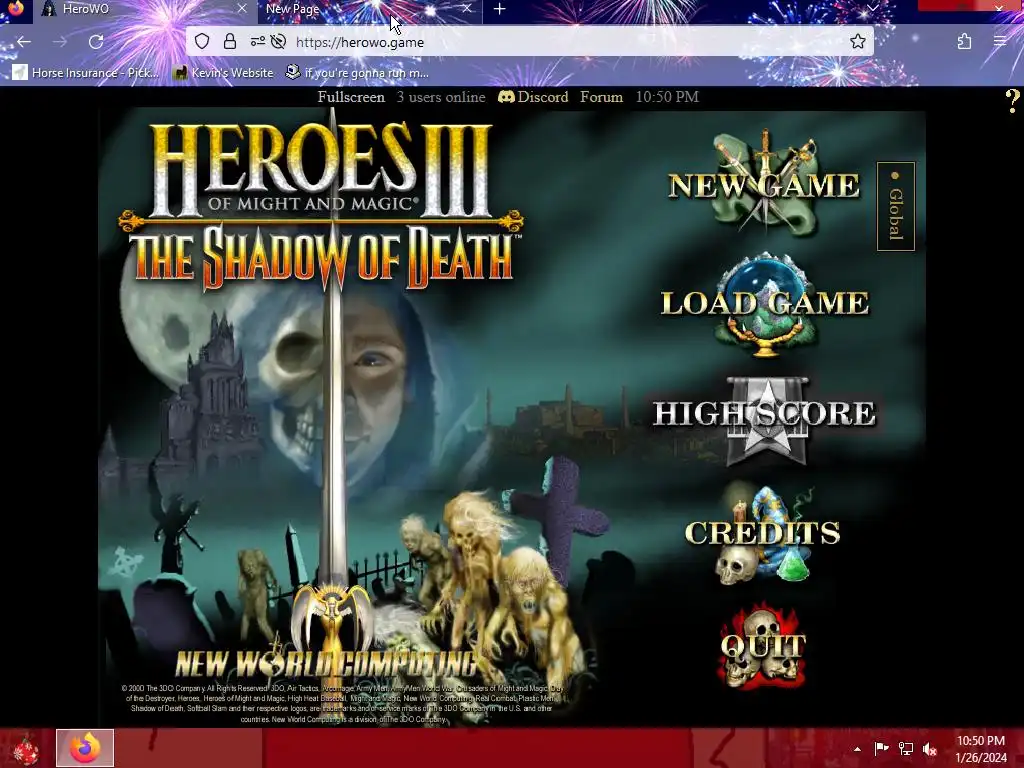Open site permissions icon in address bar
Viewport: 1024px width, 768px height.
point(257,42)
